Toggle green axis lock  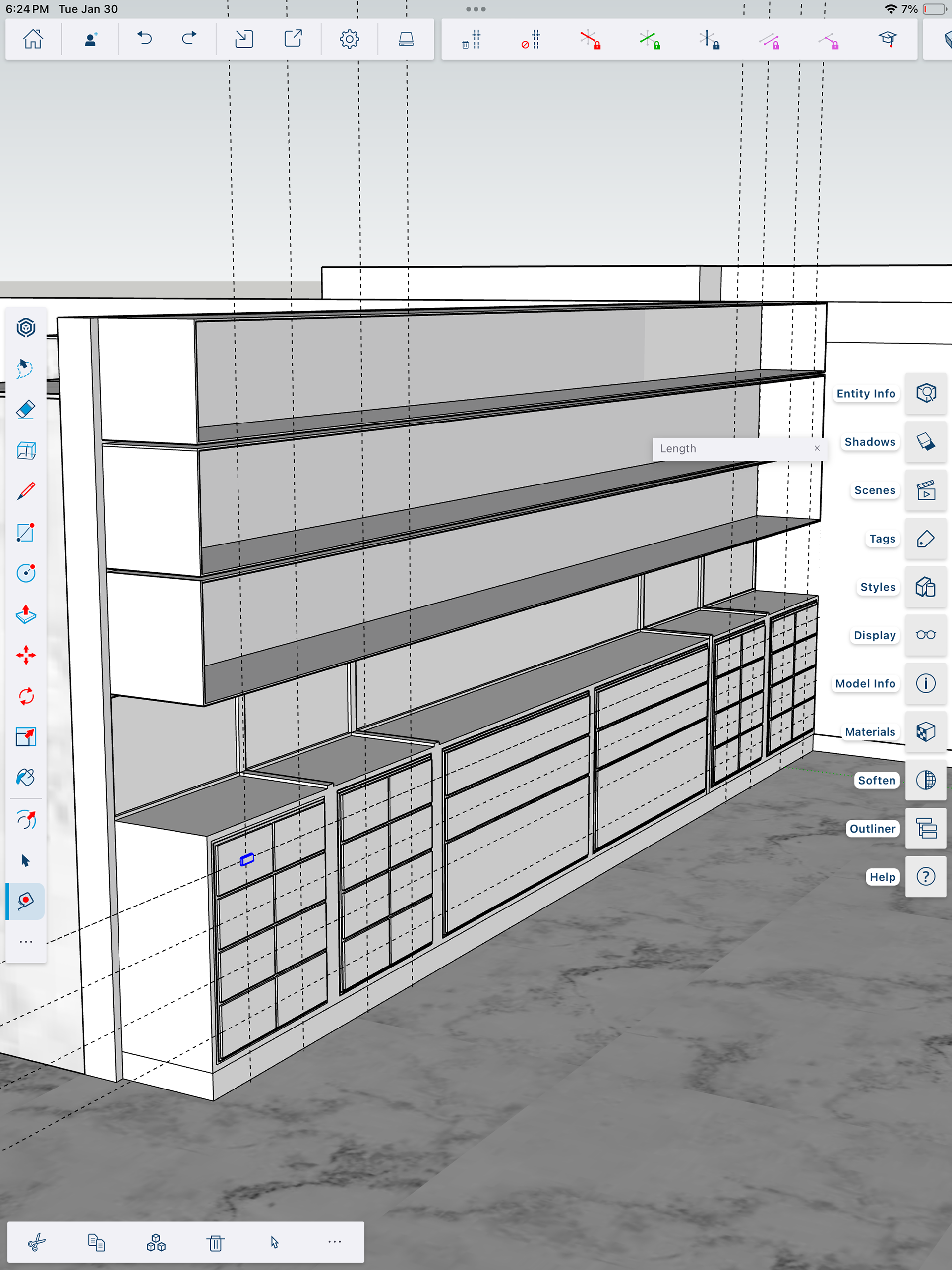tap(650, 40)
